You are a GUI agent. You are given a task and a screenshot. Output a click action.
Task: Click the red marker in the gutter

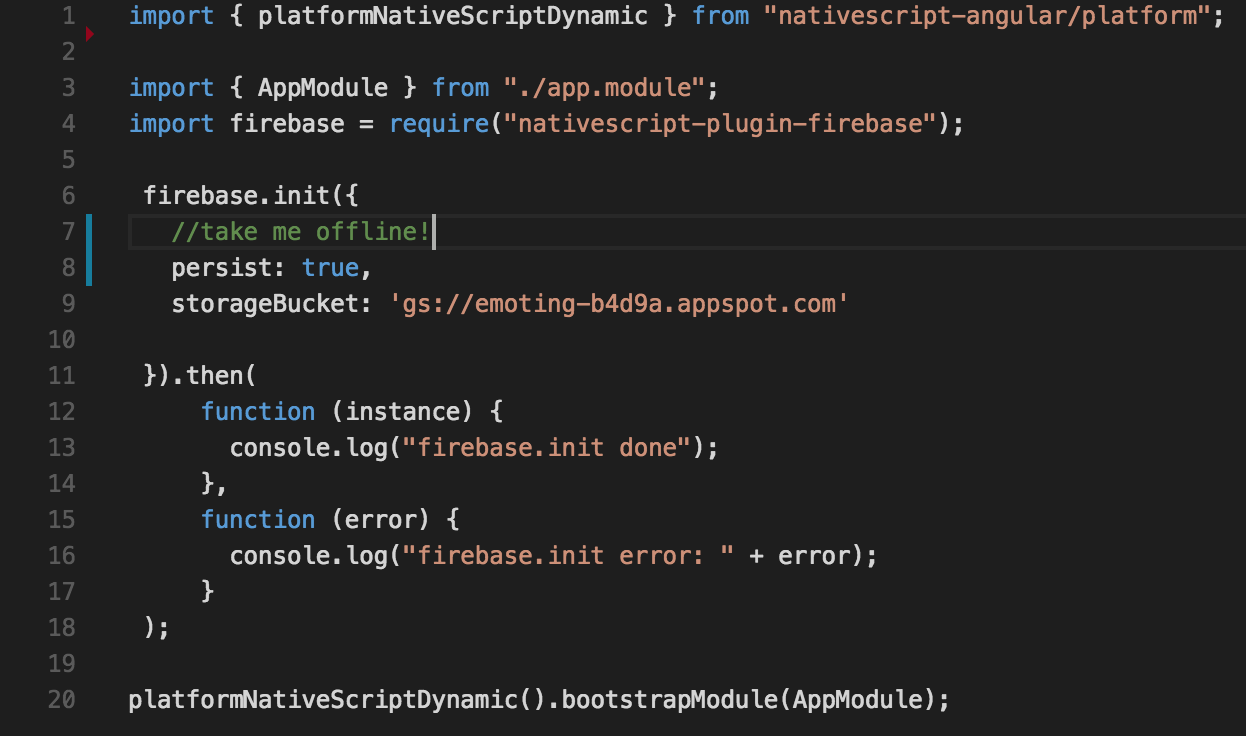pyautogui.click(x=89, y=35)
